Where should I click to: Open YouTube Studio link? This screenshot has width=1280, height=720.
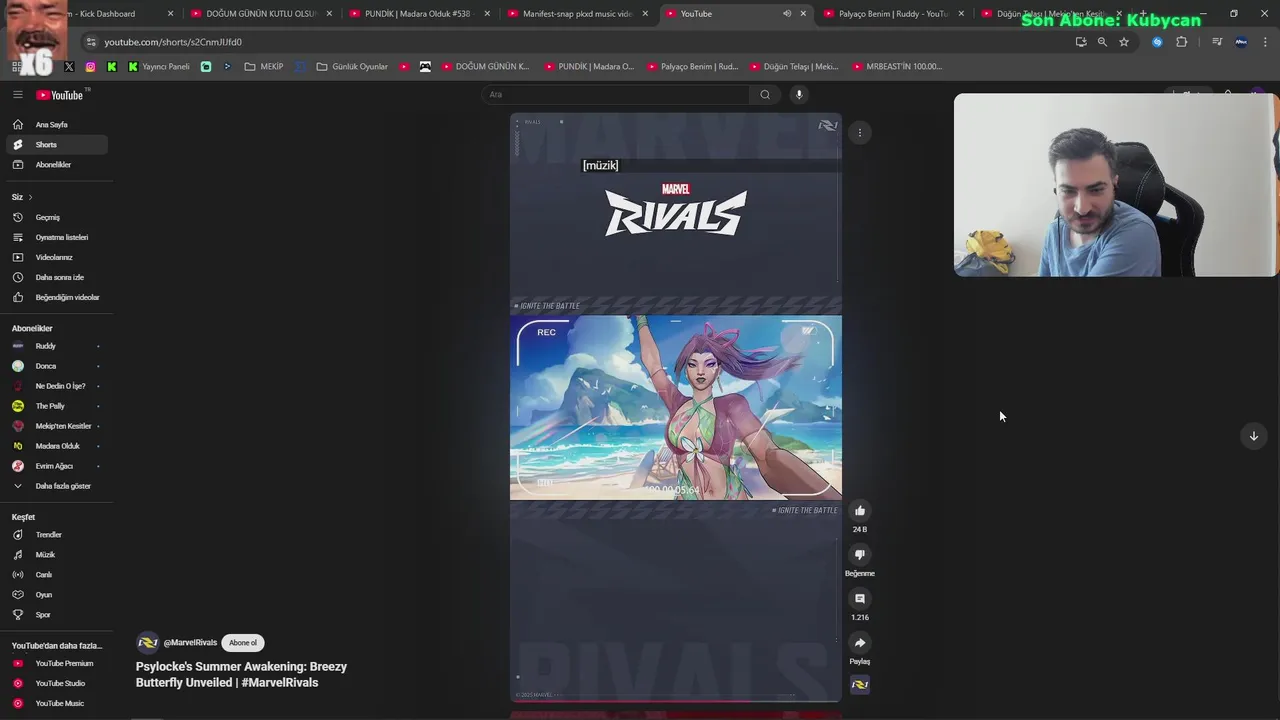coord(57,684)
